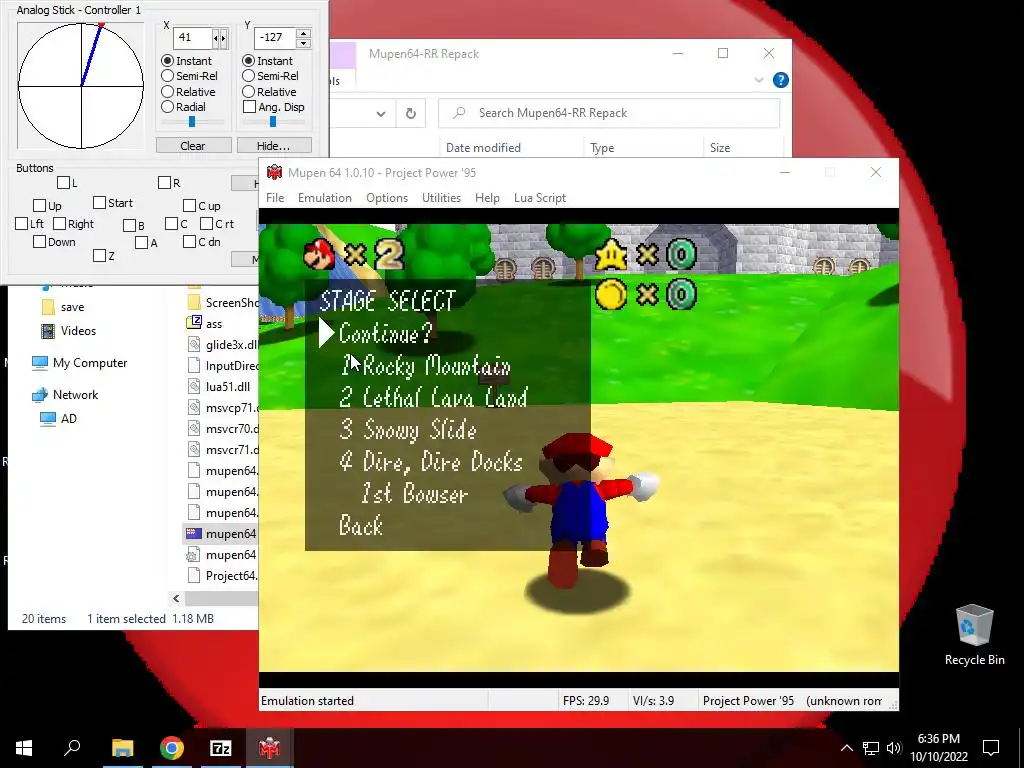Open the notification center icon
Viewport: 1024px width, 768px height.
(x=991, y=748)
